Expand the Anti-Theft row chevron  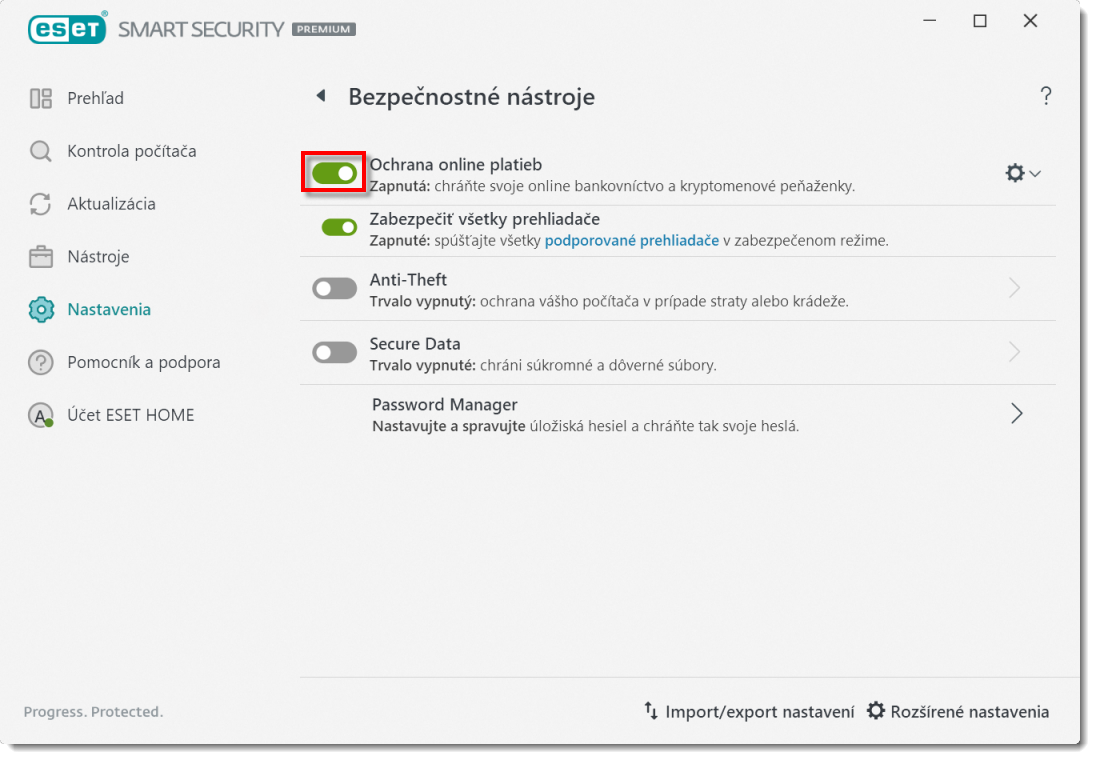[1015, 289]
